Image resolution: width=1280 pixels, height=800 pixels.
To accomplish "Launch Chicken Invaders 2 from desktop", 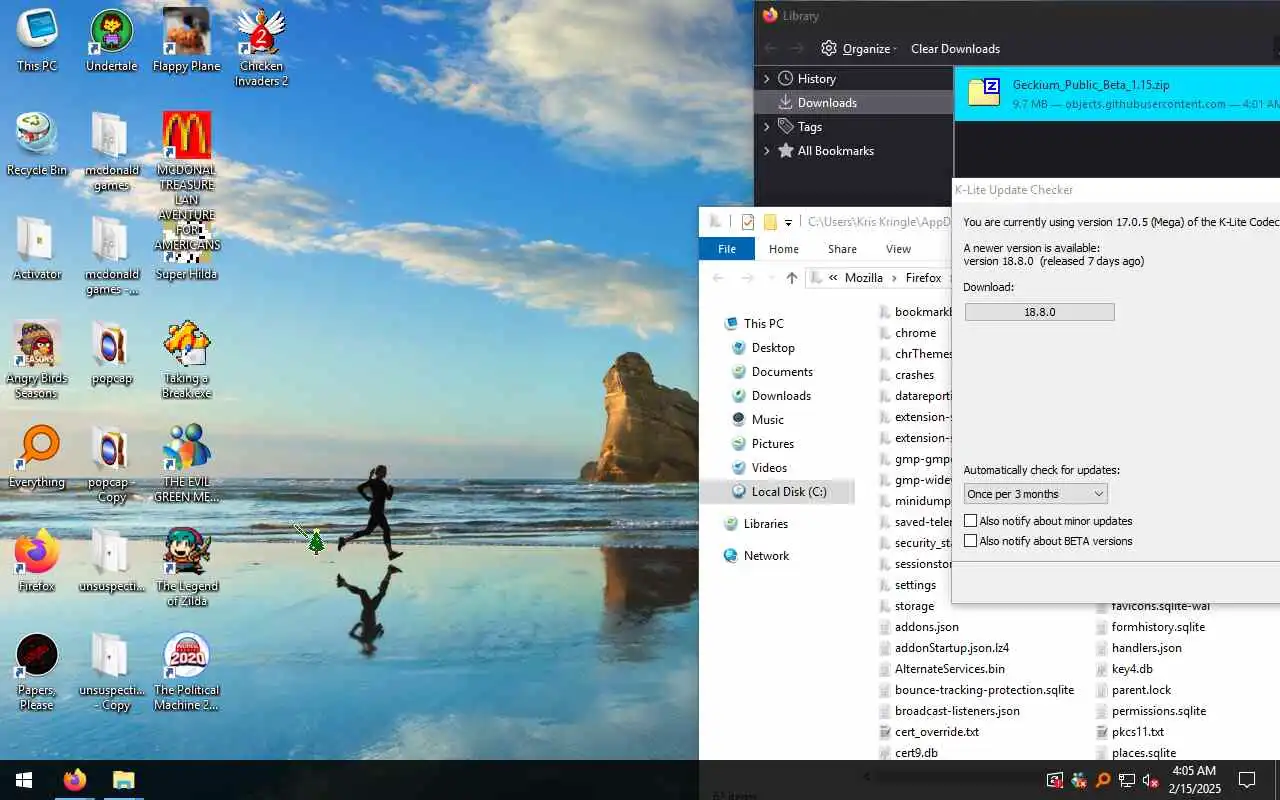I will (x=261, y=47).
